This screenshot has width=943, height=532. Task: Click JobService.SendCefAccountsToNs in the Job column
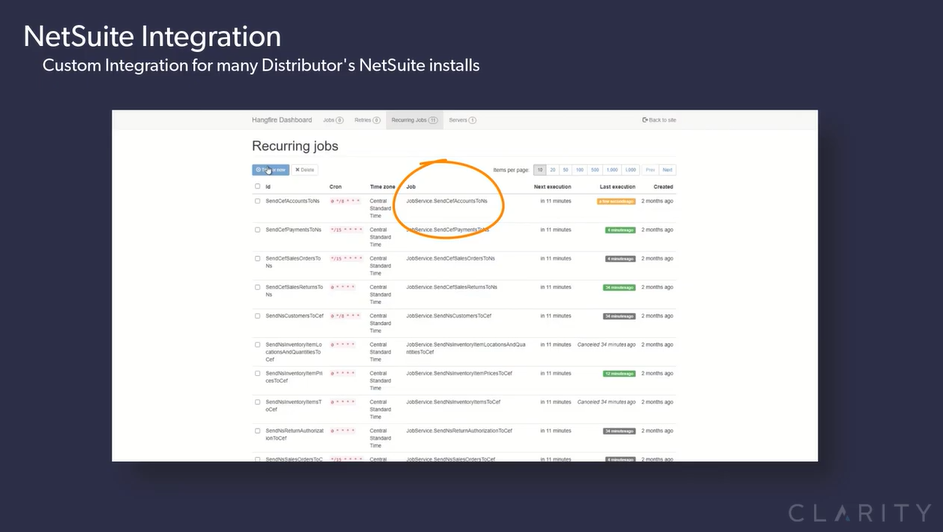click(x=447, y=201)
